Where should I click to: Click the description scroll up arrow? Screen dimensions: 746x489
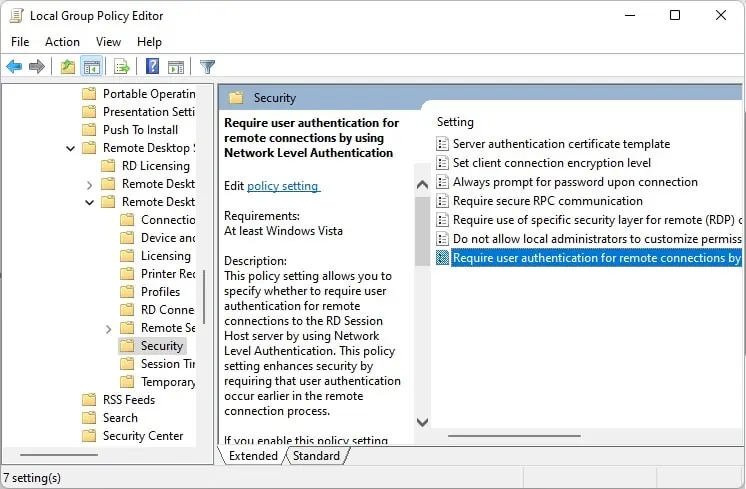pos(422,185)
